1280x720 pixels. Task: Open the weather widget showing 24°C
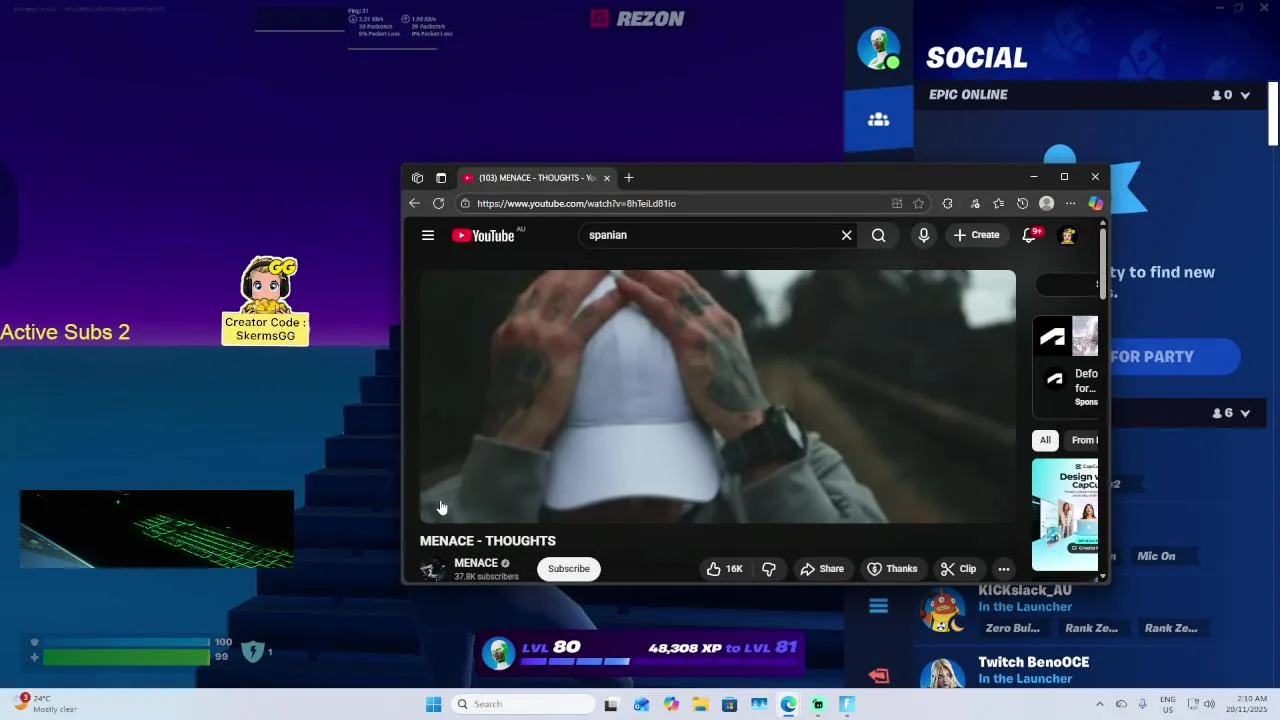click(45, 704)
